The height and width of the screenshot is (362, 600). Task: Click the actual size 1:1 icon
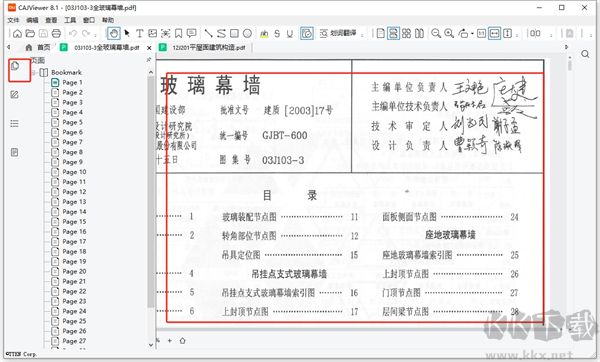click(481, 34)
